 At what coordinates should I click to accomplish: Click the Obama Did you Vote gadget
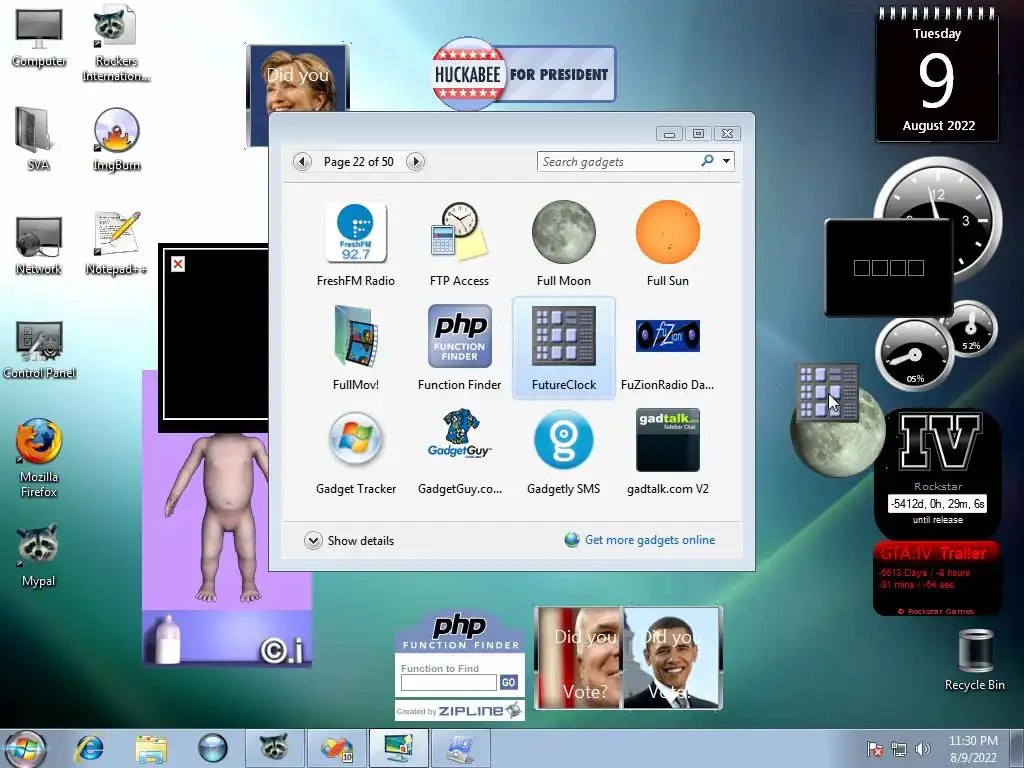(673, 658)
